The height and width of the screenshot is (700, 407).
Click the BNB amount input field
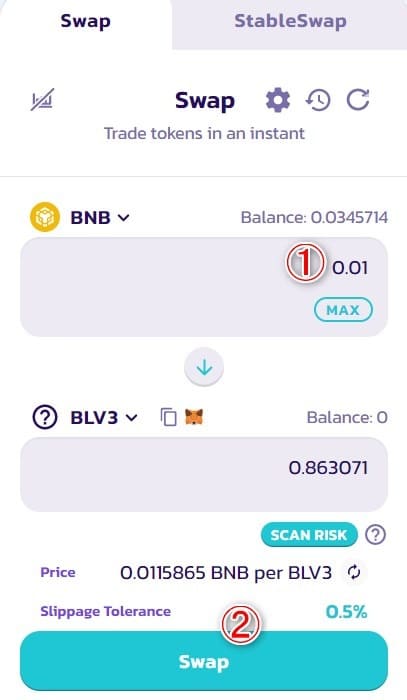click(x=204, y=287)
